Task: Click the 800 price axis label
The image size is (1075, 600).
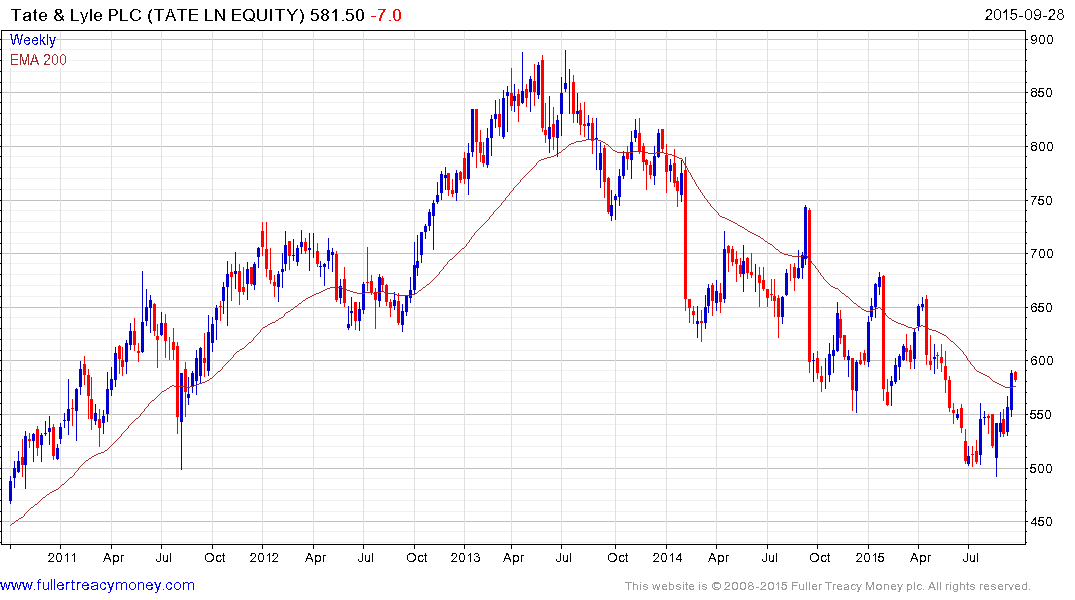Action: [x=1042, y=147]
